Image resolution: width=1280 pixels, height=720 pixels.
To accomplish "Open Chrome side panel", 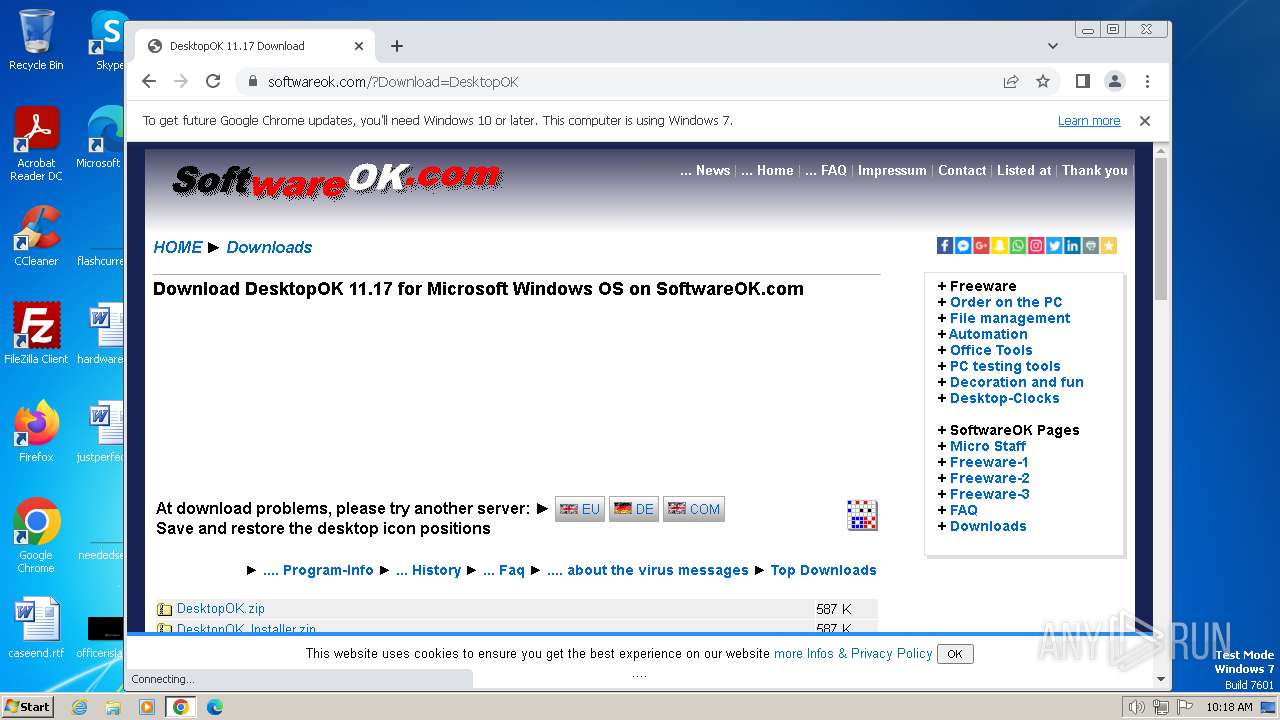I will point(1082,81).
